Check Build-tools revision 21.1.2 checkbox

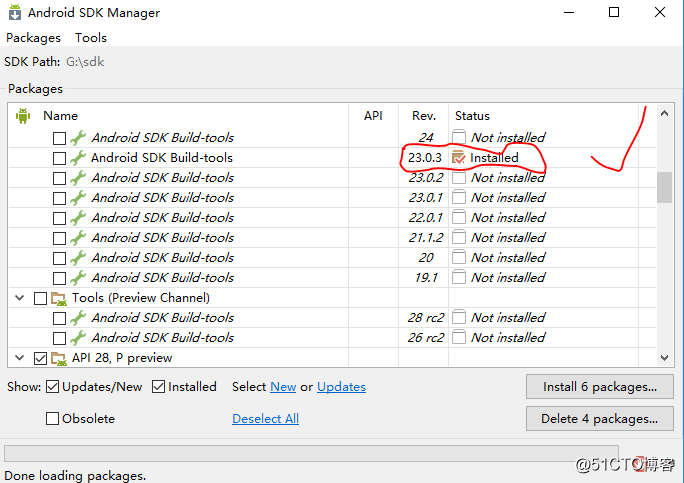tap(59, 238)
